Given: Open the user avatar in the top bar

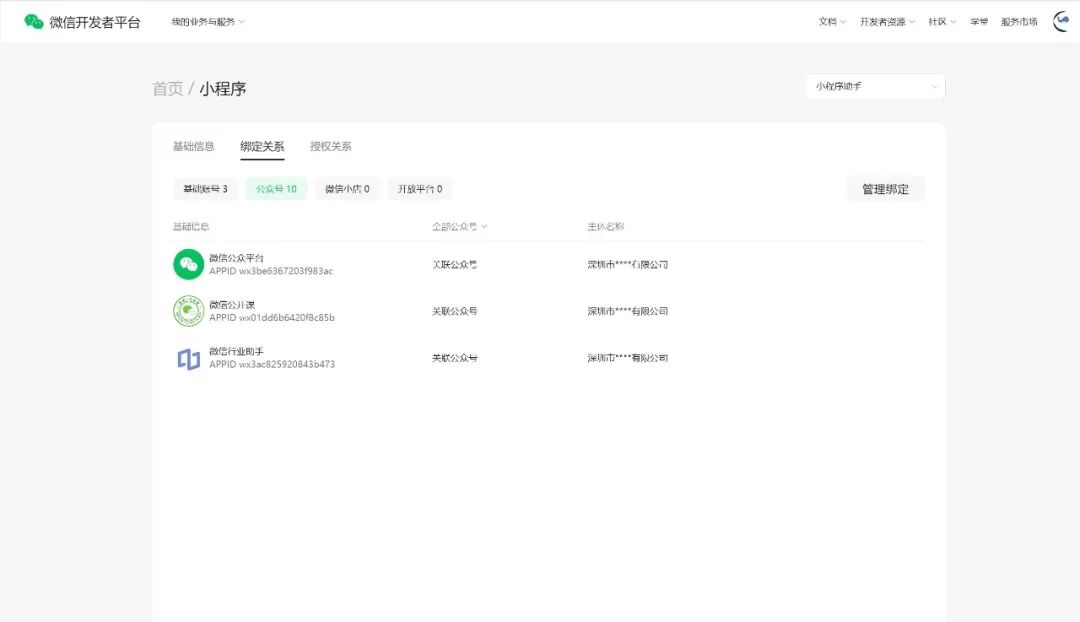Looking at the screenshot, I should 1063,21.
